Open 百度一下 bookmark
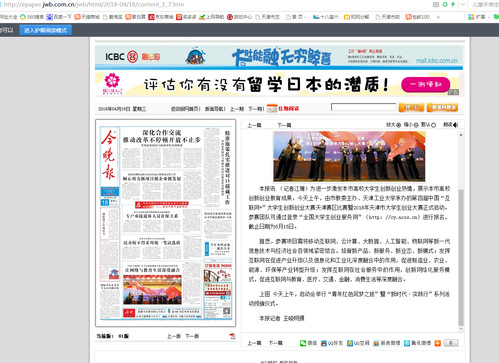The height and width of the screenshot is (363, 499). (x=59, y=17)
